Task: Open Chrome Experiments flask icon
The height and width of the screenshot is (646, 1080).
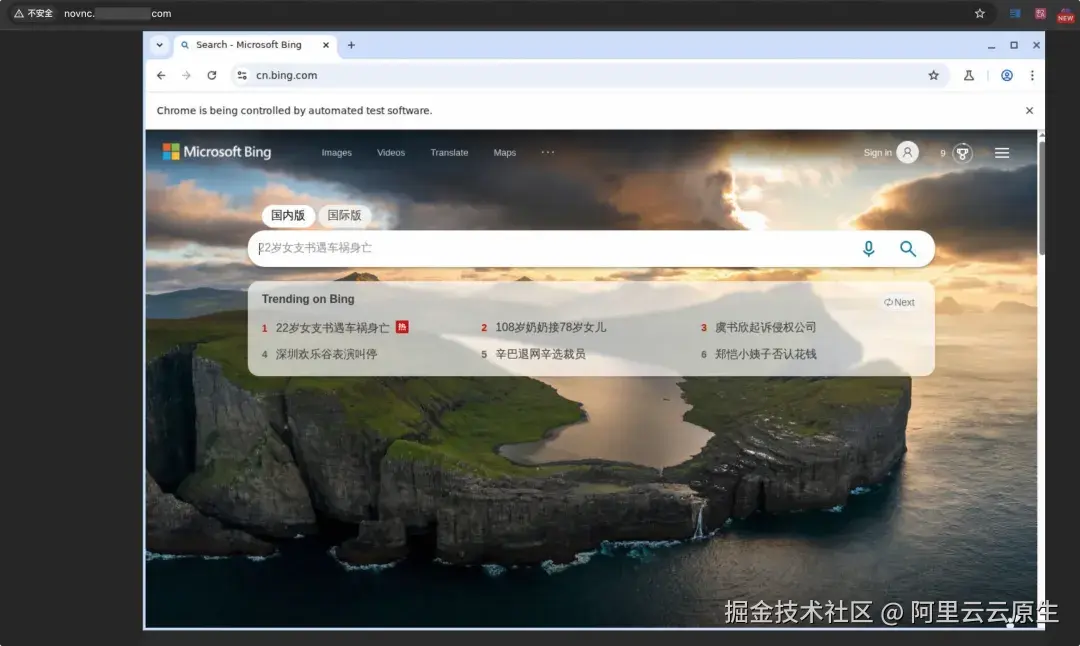Action: [969, 75]
